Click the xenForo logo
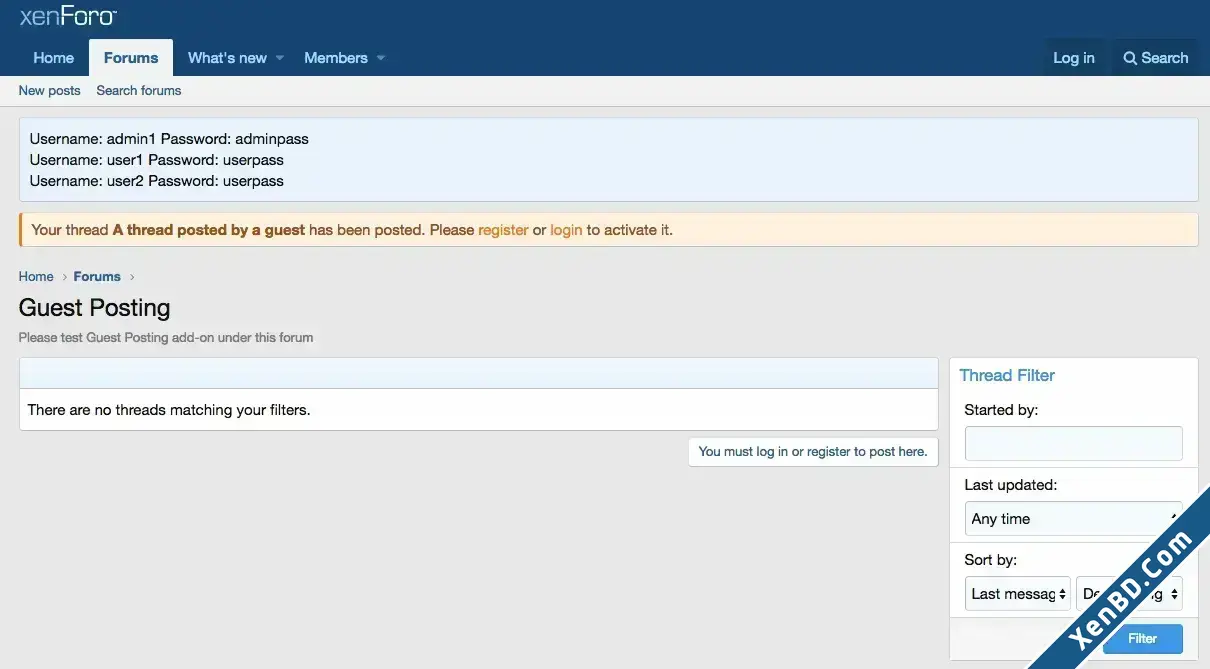Viewport: 1210px width, 669px height. (x=68, y=16)
